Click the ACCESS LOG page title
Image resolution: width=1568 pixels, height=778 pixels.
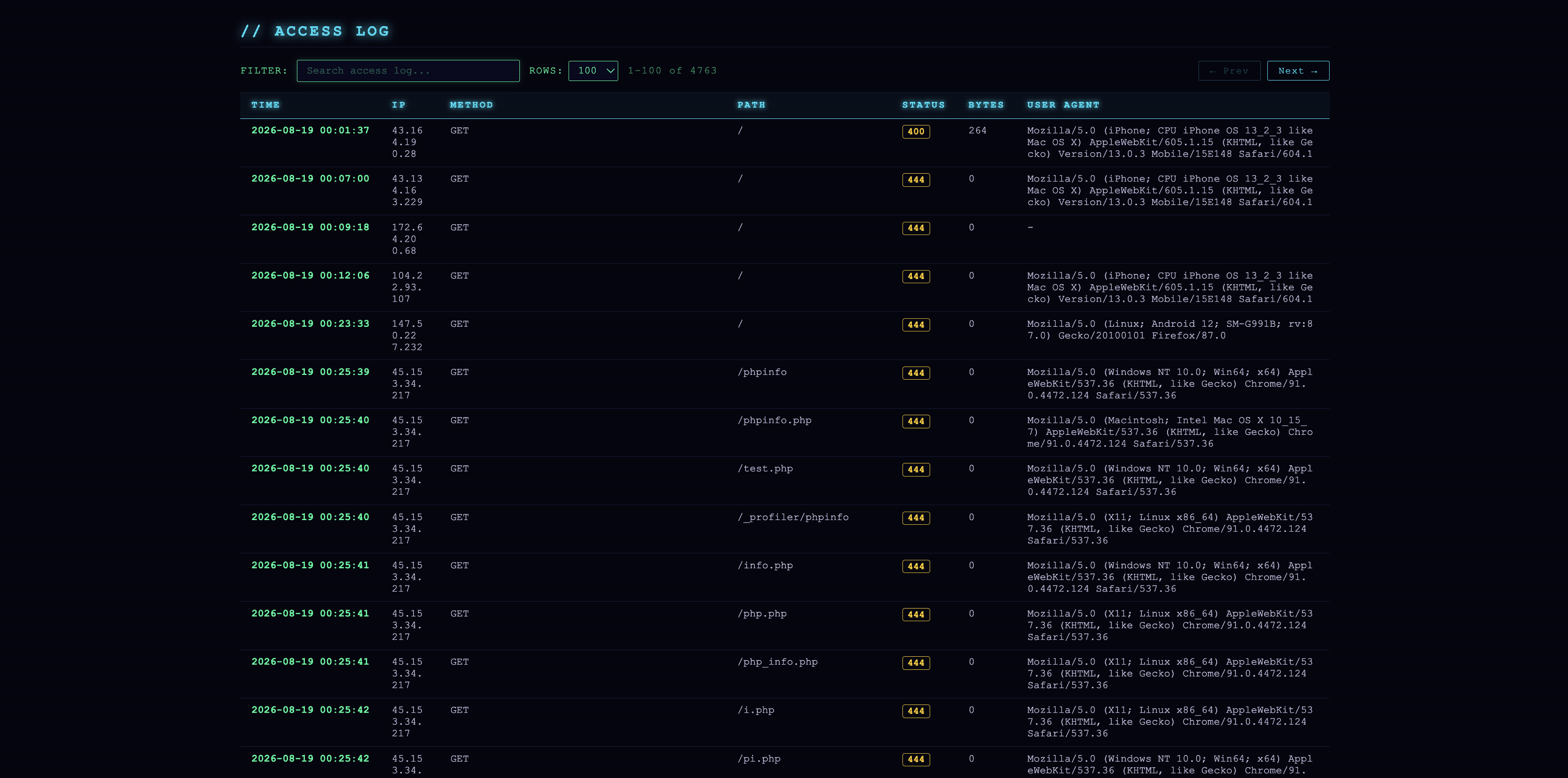point(315,31)
